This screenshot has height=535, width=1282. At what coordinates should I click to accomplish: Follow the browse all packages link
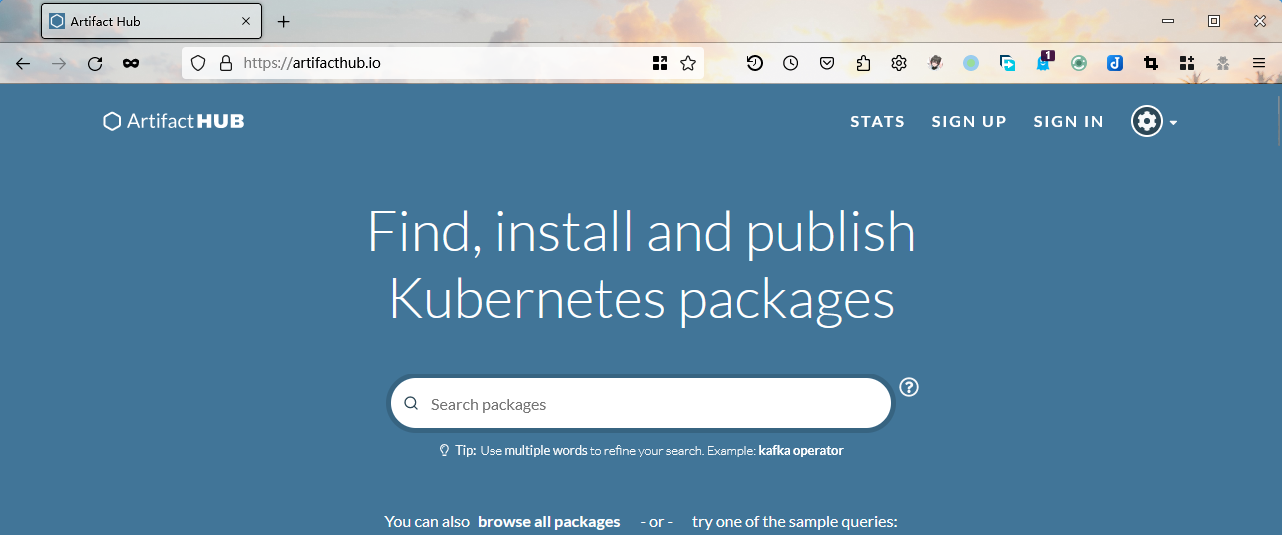click(549, 522)
